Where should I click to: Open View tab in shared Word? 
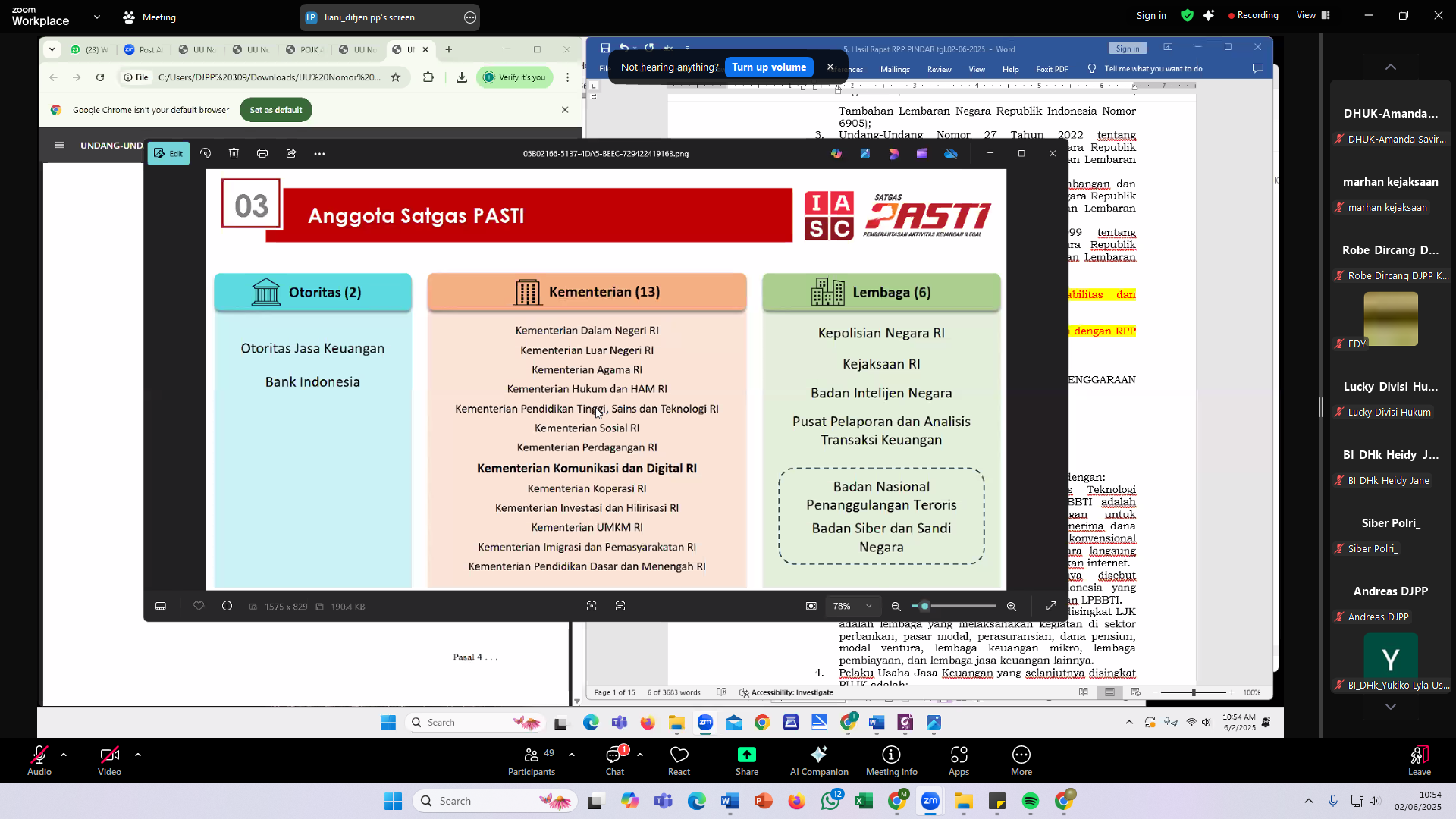pyautogui.click(x=977, y=69)
